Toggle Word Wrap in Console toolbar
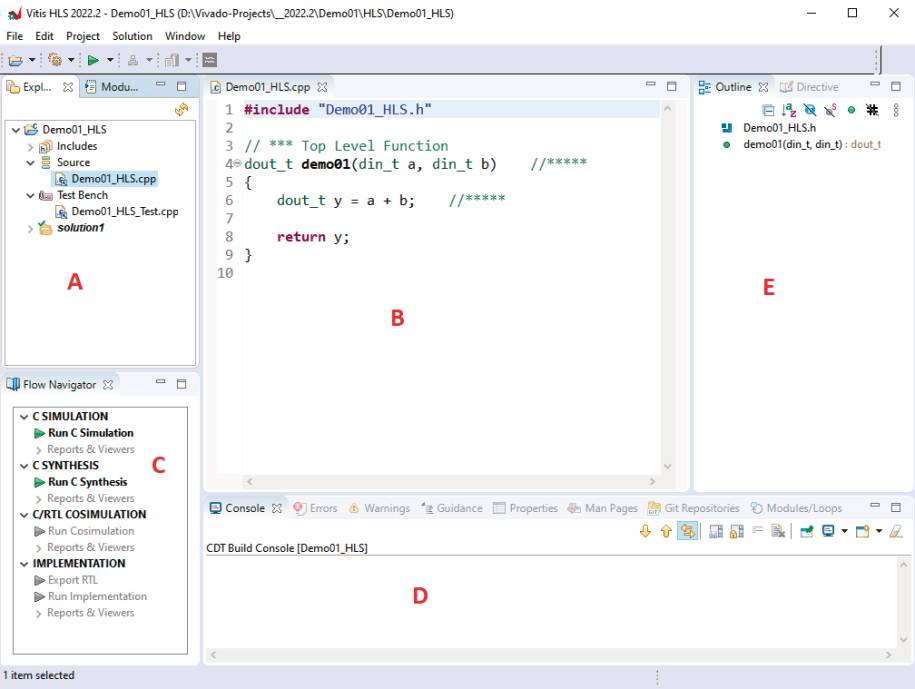This screenshot has height=689, width=915. coord(757,530)
